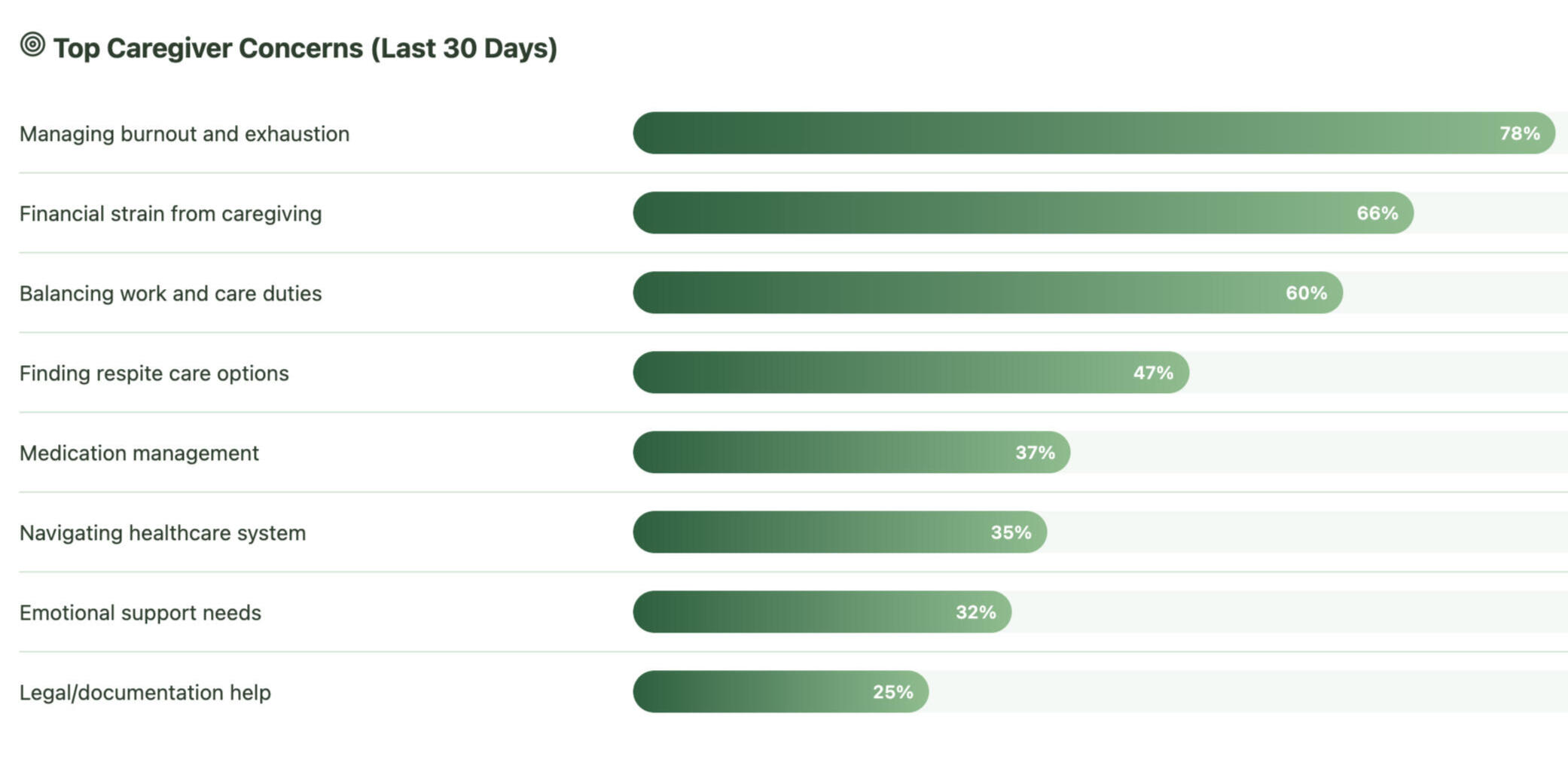
Task: Select the Financial strain from caregiving label
Action: point(170,214)
